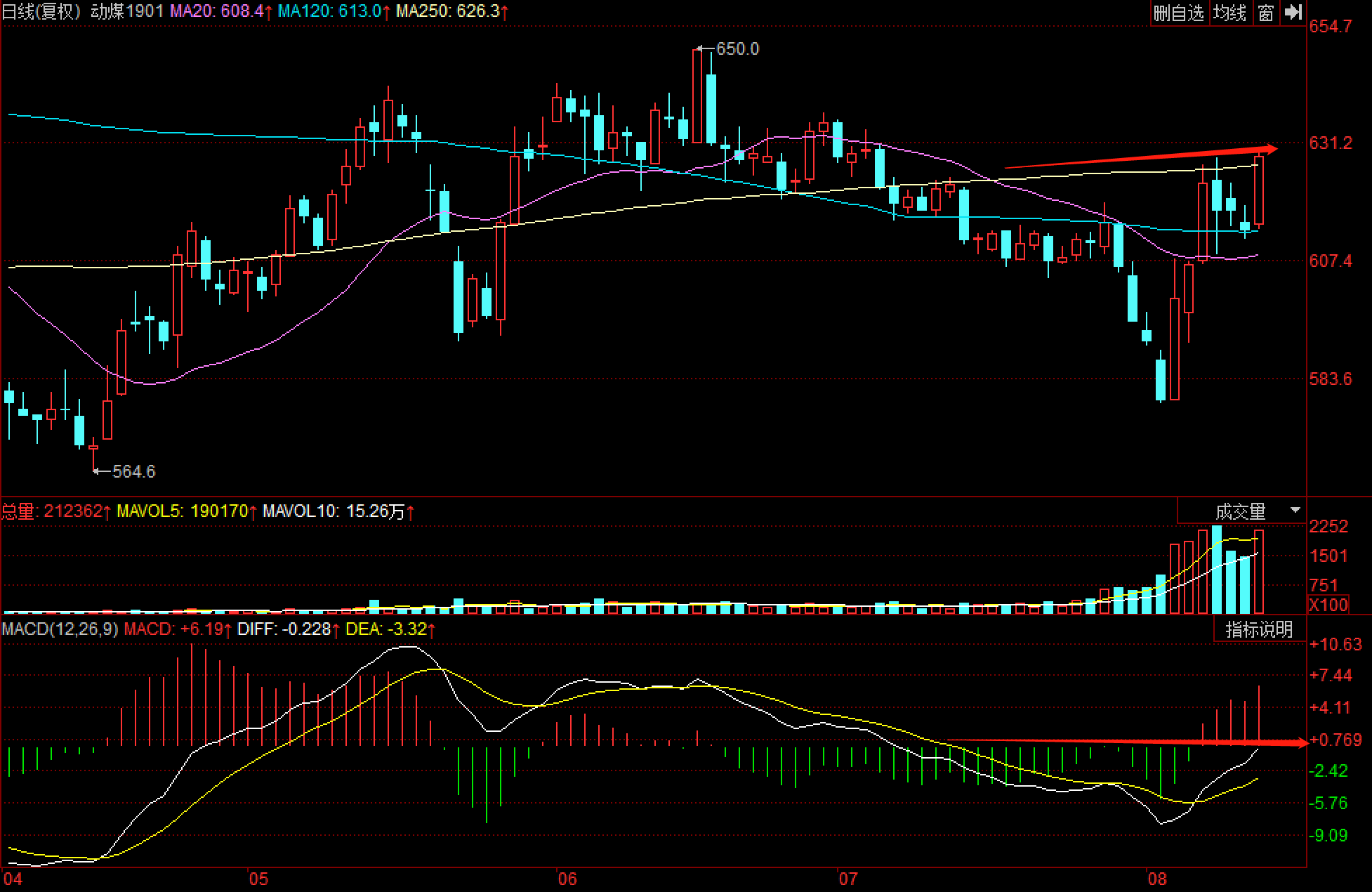The width and height of the screenshot is (1372, 892).
Task: Click the MACD(12,26,9) indicator title
Action: click(60, 629)
